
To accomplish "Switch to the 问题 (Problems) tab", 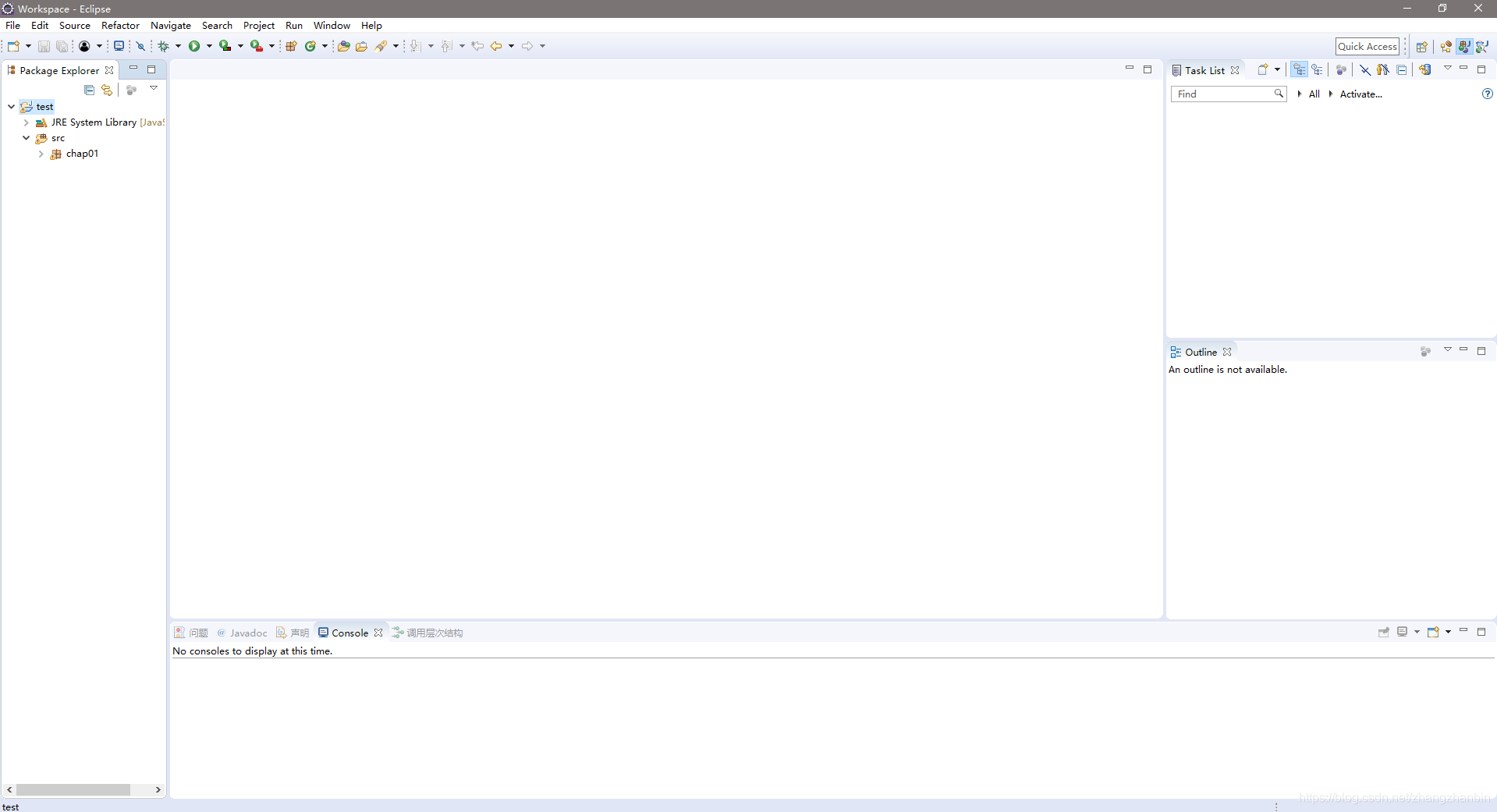I will coord(191,633).
